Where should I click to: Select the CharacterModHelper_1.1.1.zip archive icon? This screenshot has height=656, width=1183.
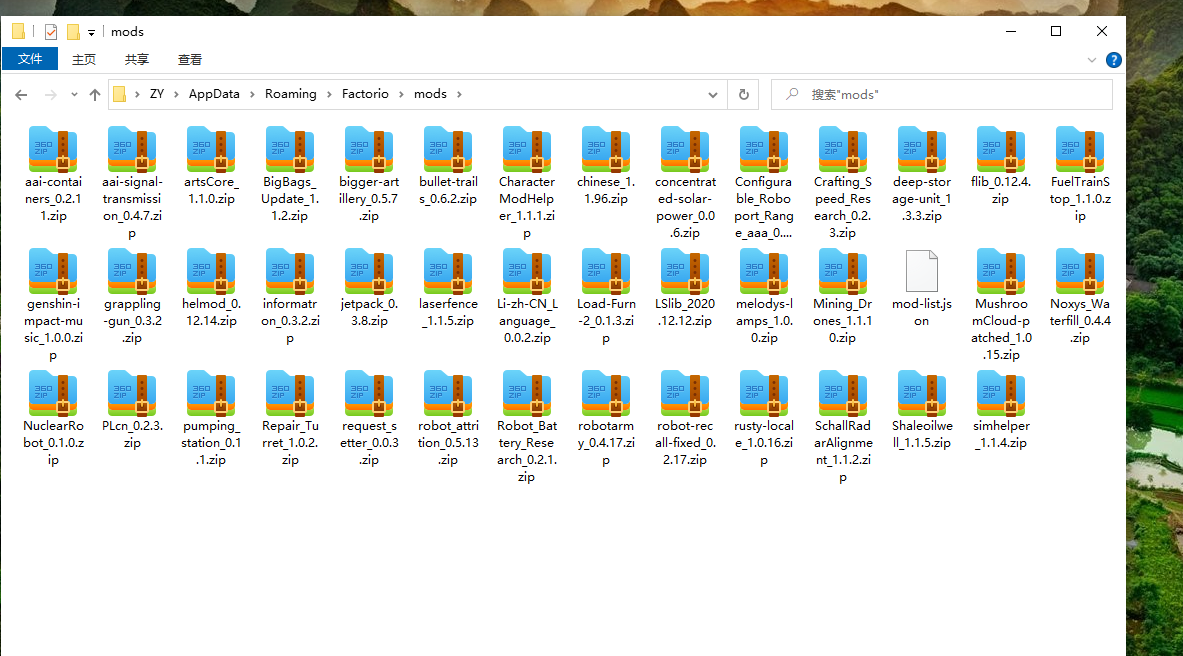coord(527,149)
